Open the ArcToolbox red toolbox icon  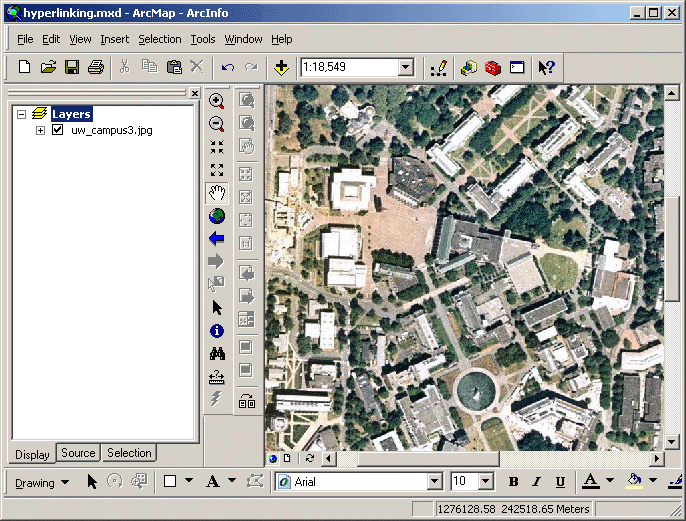492,68
